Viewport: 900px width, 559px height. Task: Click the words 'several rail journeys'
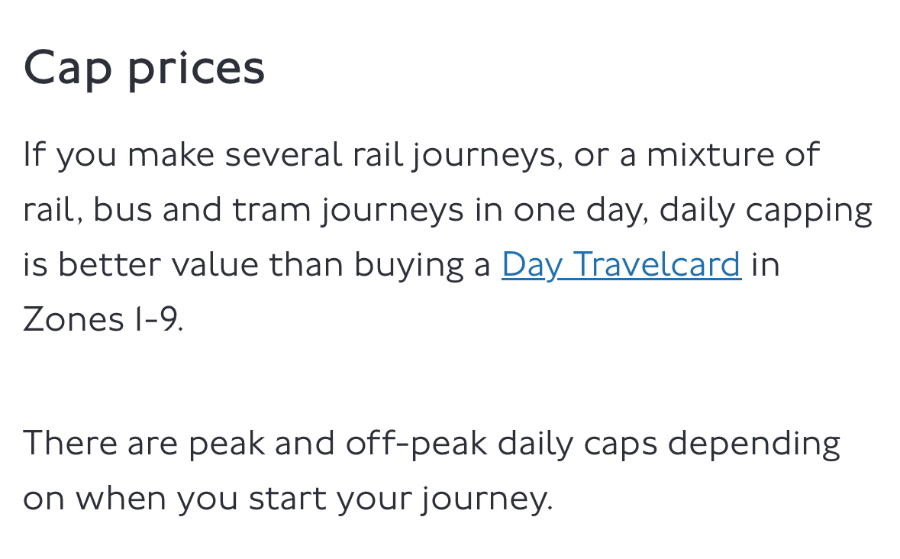pyautogui.click(x=390, y=156)
